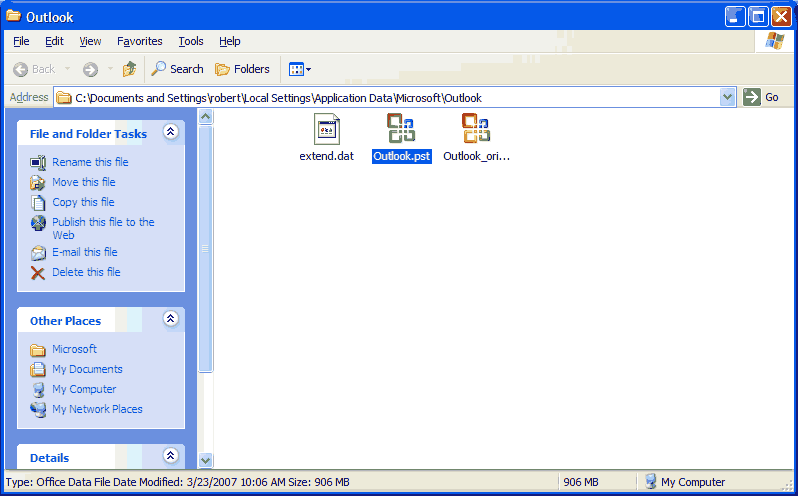This screenshot has height=496, width=798.
Task: Open the Search pane
Action: click(x=177, y=69)
